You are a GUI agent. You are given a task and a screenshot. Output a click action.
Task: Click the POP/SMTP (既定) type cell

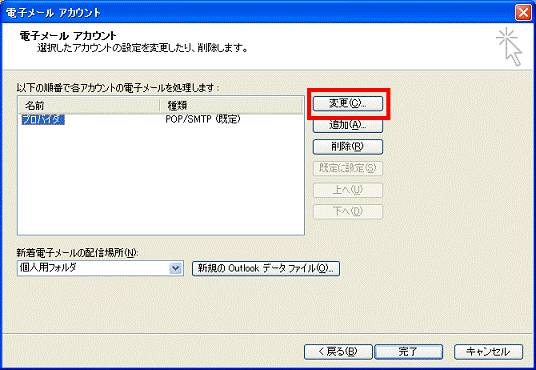point(203,119)
